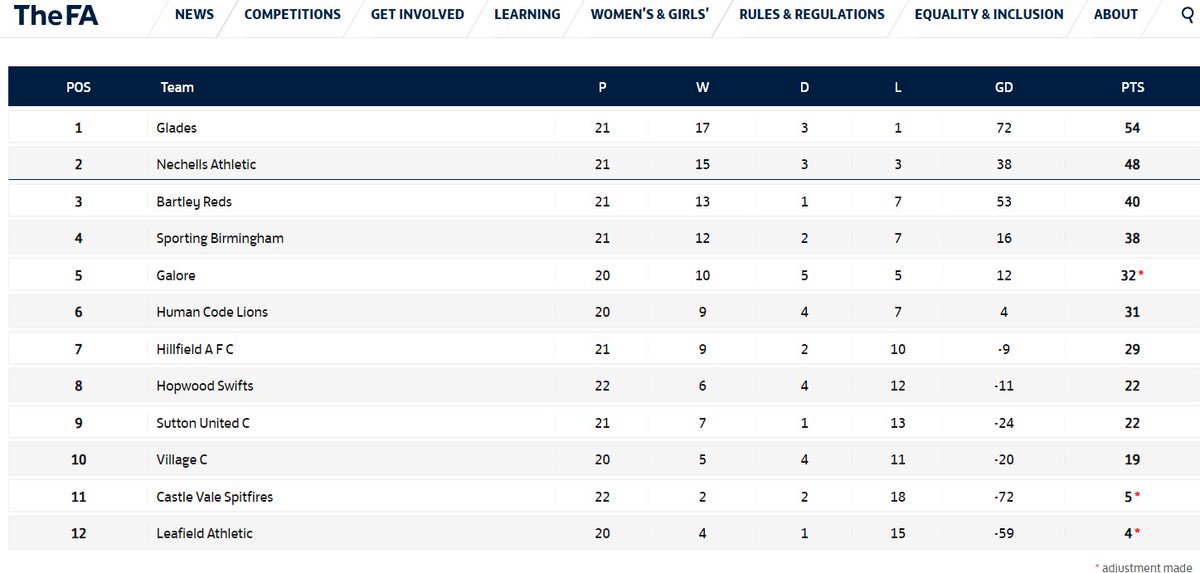Image resolution: width=1200 pixels, height=573 pixels.
Task: Click the GD column header
Action: click(x=1004, y=87)
